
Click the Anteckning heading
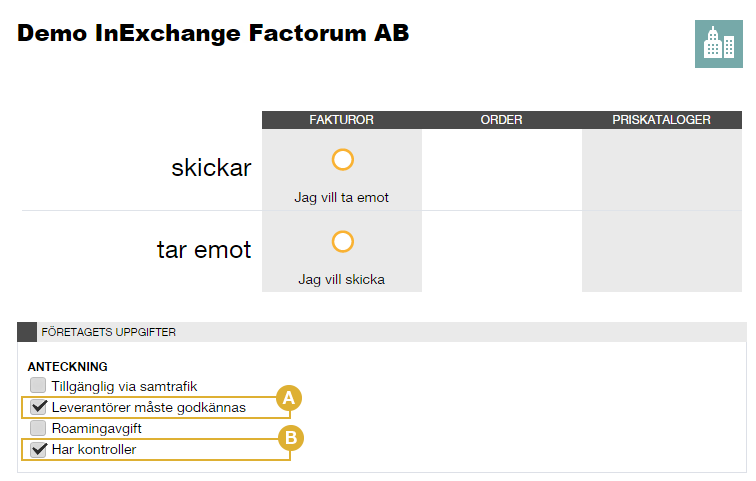(x=68, y=367)
